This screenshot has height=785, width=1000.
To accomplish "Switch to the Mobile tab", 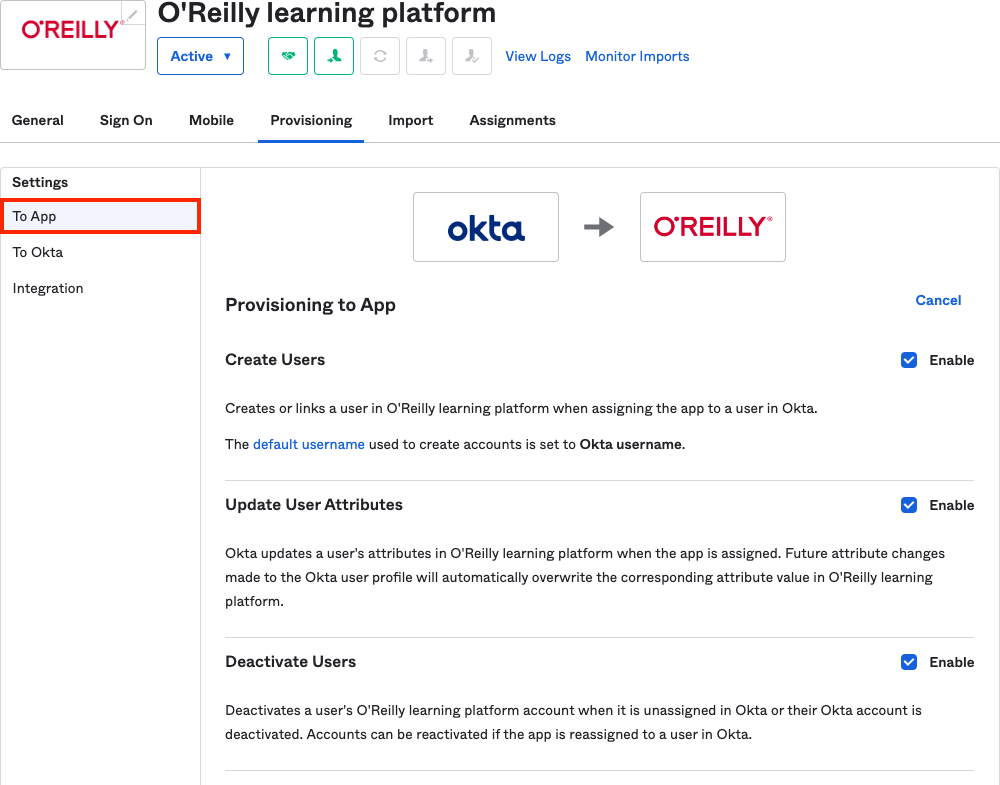I will 211,120.
